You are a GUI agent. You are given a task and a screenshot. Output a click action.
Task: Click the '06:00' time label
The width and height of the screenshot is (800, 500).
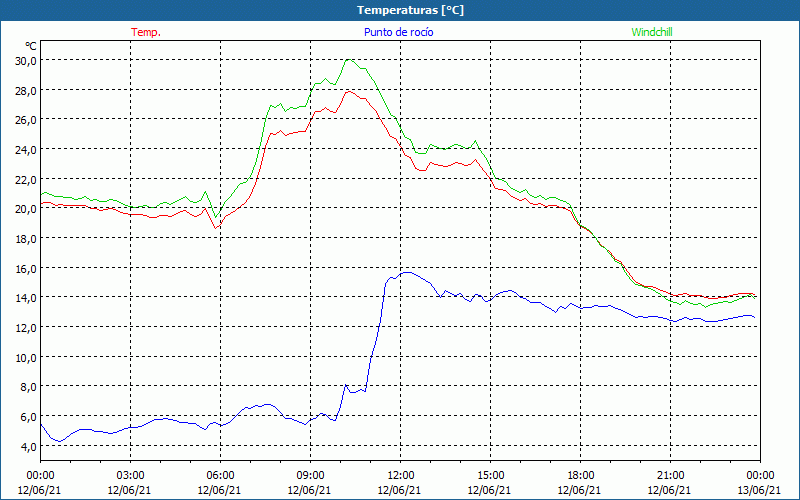coord(220,476)
